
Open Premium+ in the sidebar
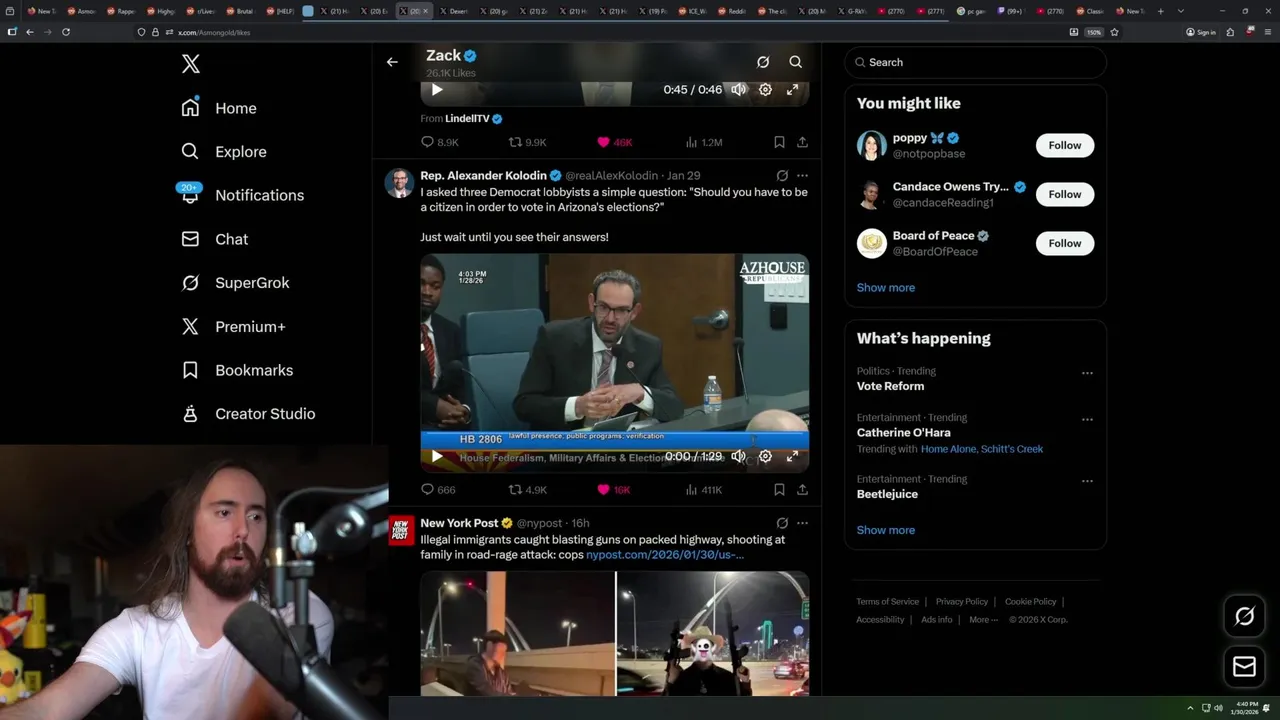tap(233, 327)
